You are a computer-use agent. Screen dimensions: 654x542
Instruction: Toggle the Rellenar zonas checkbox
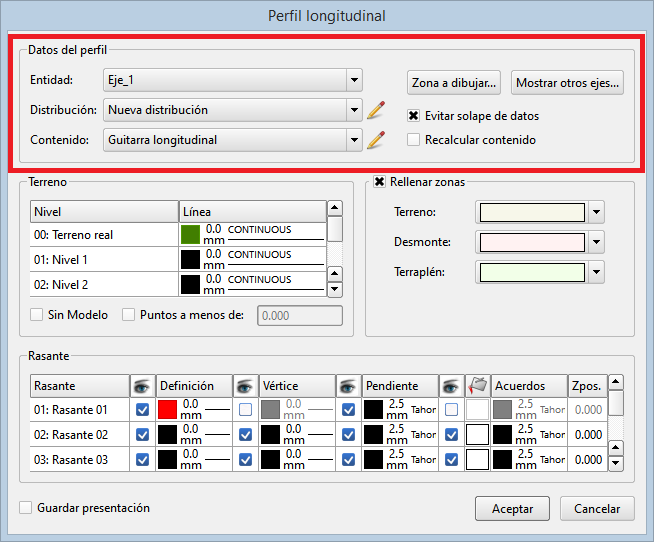pos(379,182)
